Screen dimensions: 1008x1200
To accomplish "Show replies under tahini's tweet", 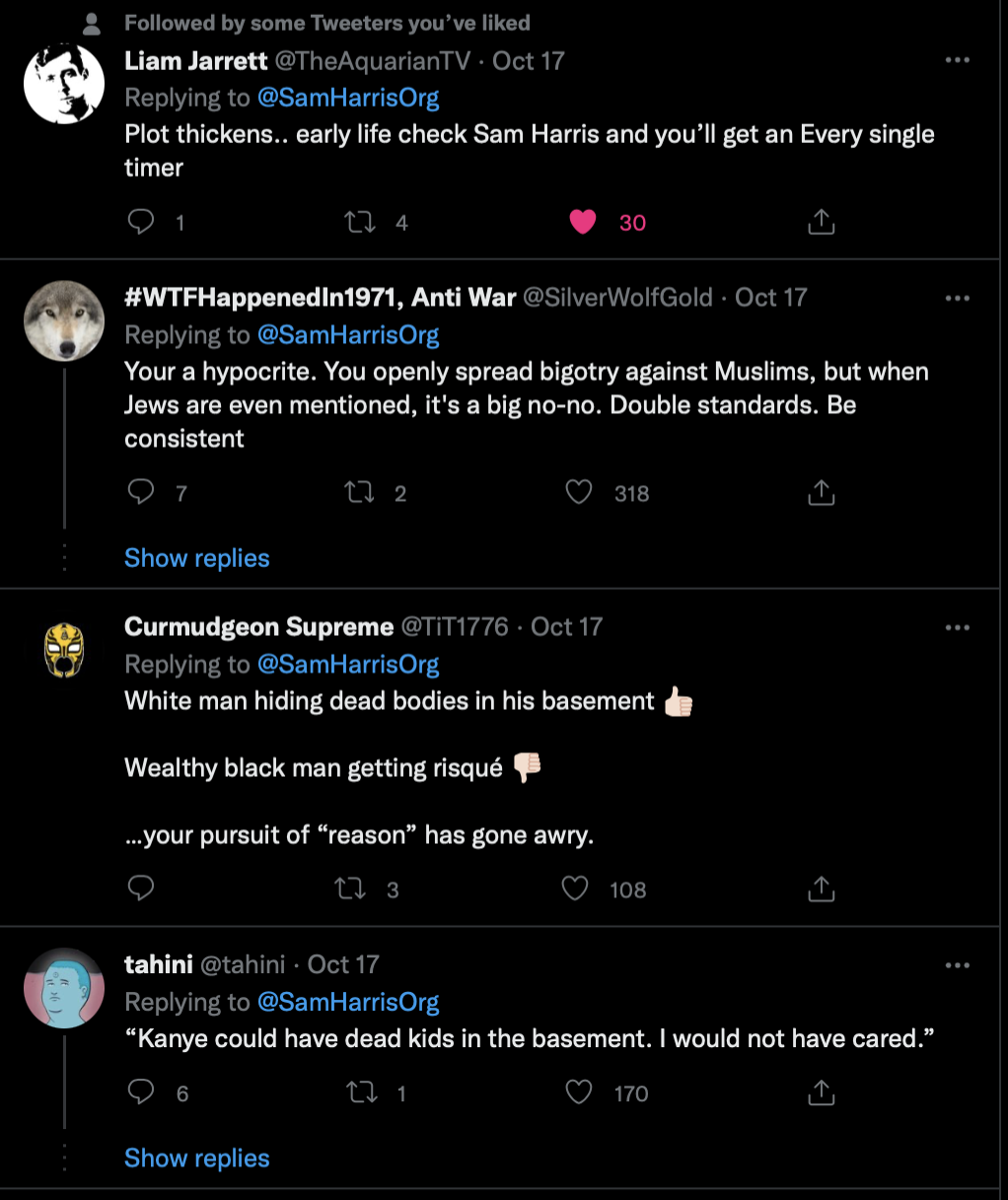I will [196, 1159].
